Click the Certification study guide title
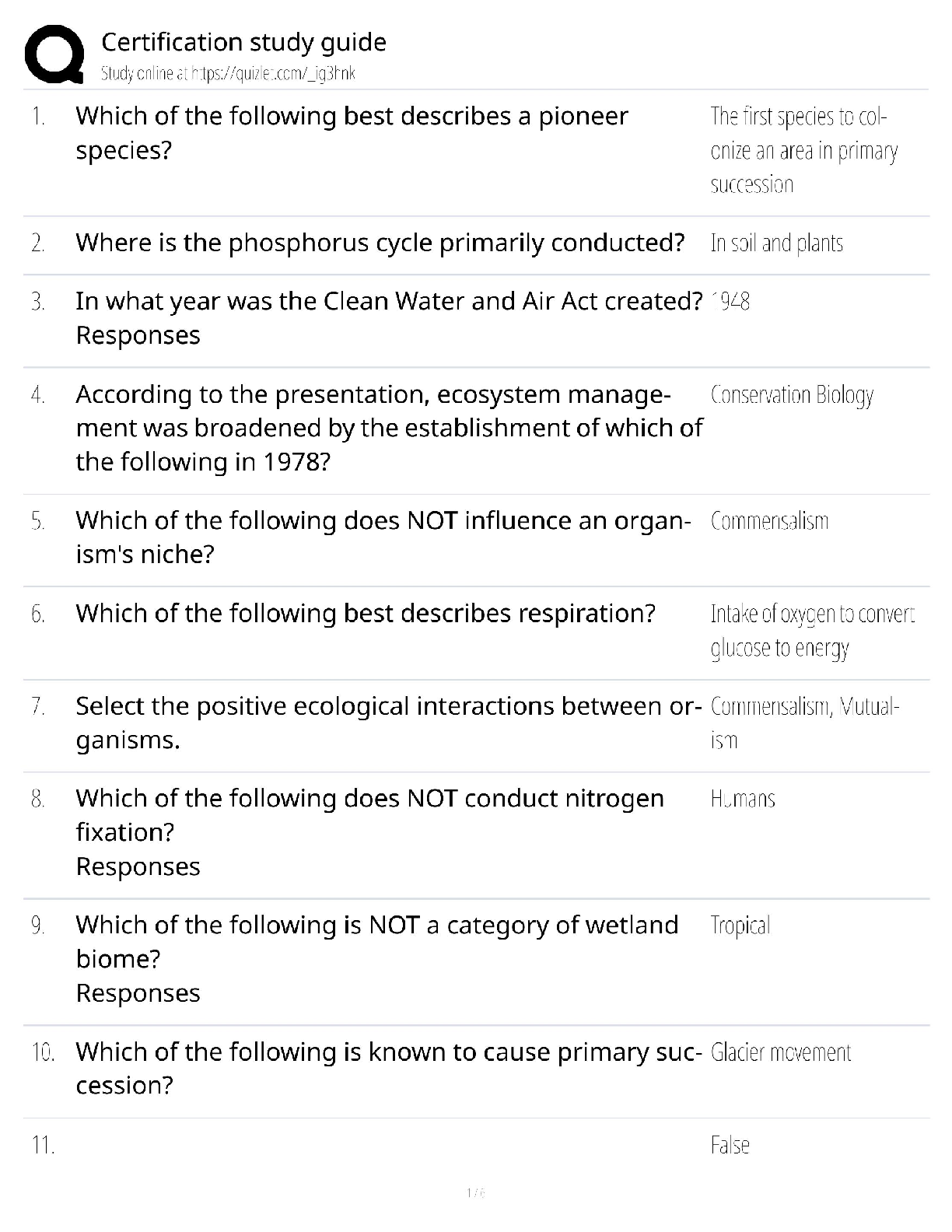Screen dimensions: 952x1232 click(243, 42)
